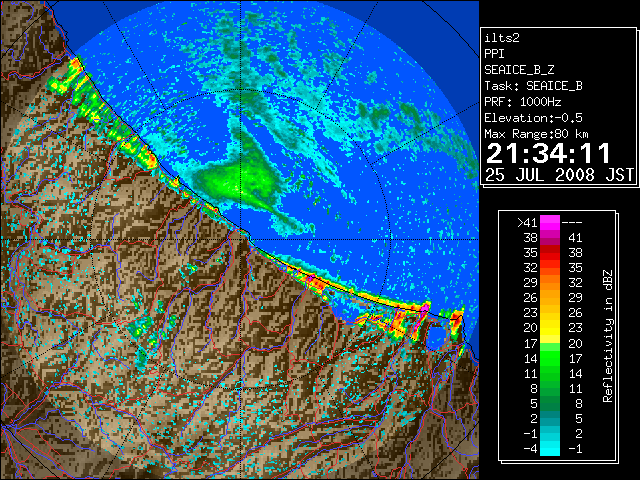Viewport: 640px width, 480px height.
Task: Click the 'PRF: 1000Hz' line
Action: [523, 102]
